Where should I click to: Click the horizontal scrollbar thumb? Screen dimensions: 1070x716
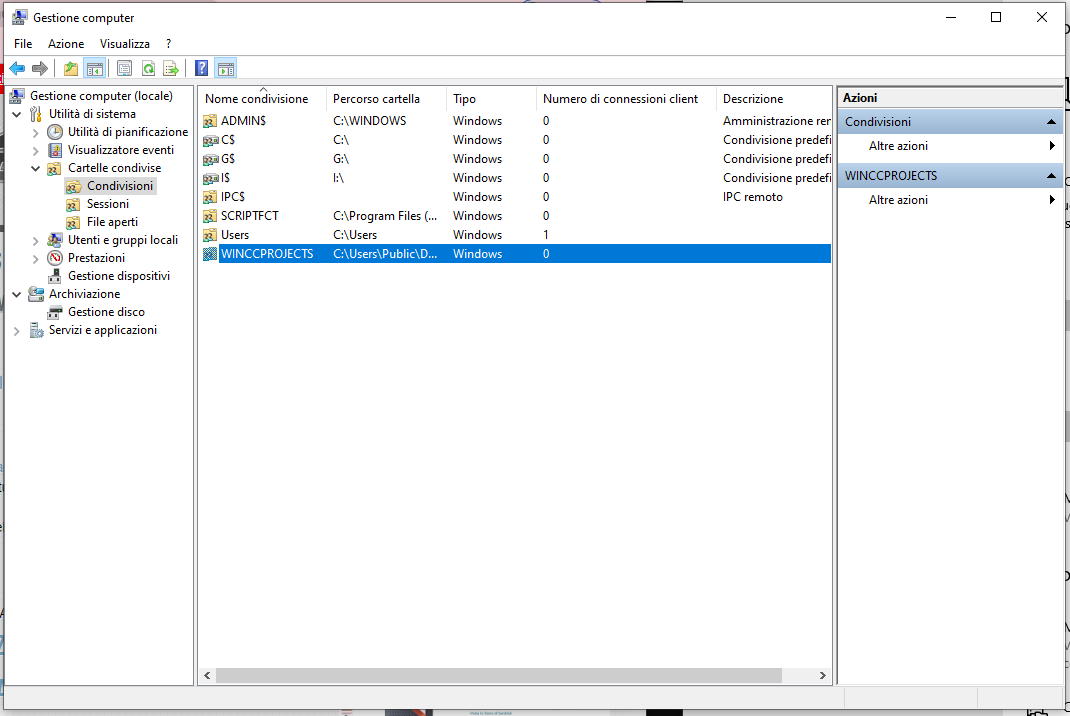(499, 676)
